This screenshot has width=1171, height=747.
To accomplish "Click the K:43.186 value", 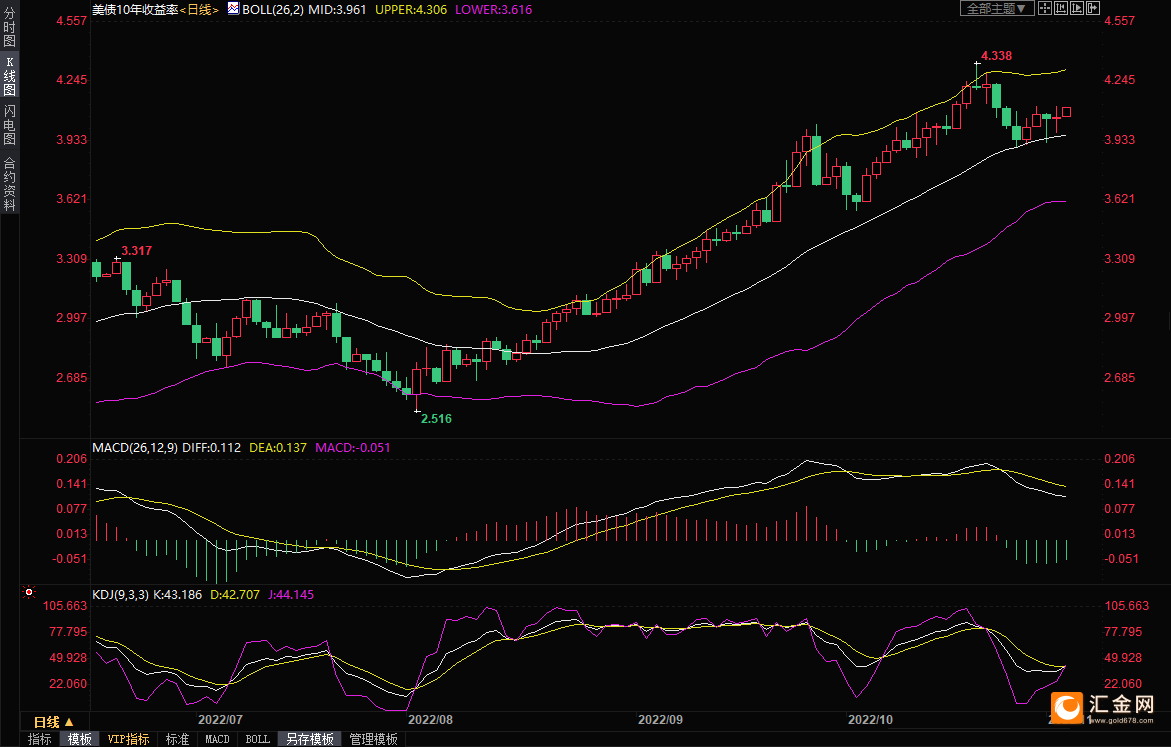I will click(178, 595).
